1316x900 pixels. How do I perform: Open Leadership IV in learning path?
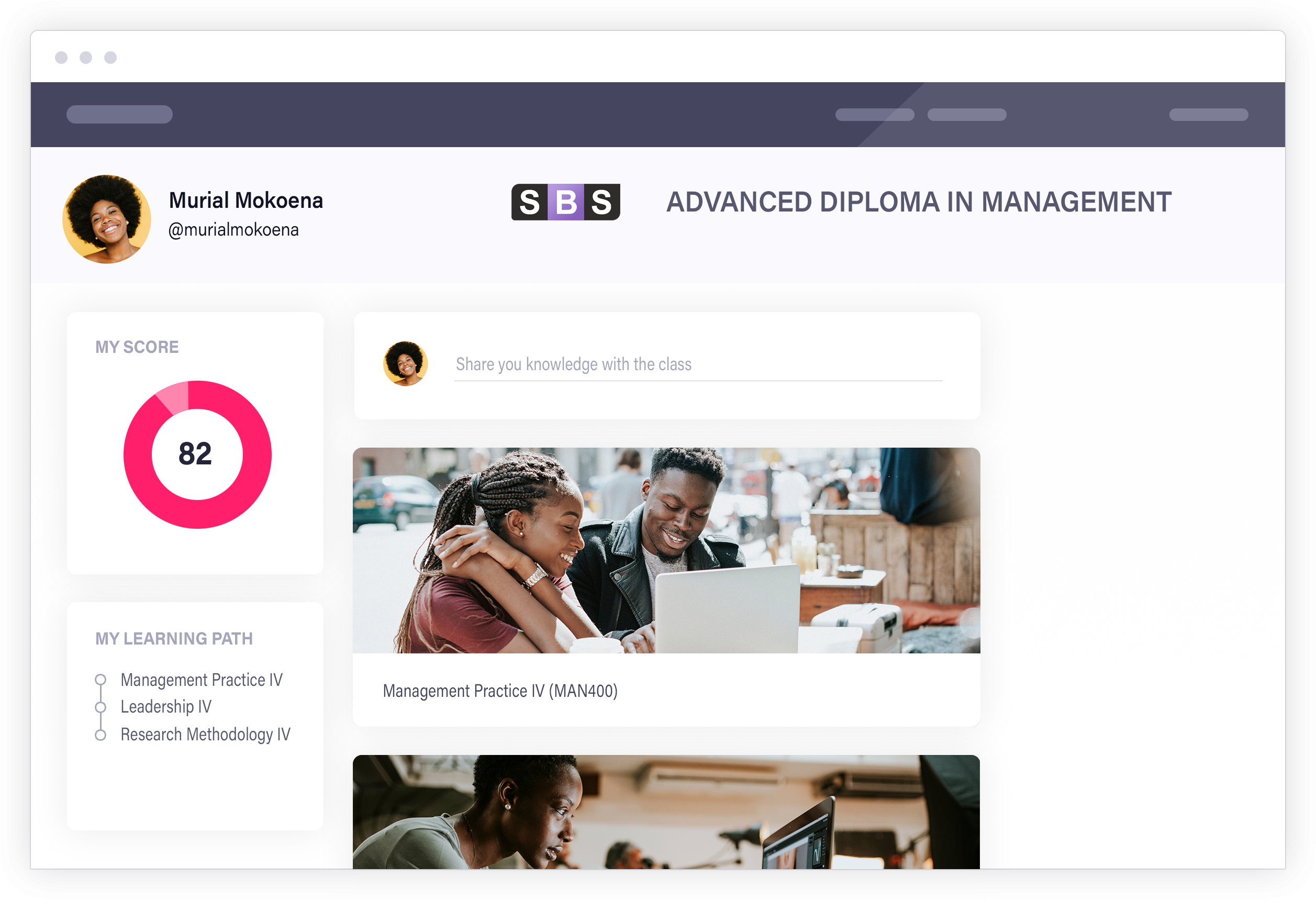coord(166,706)
